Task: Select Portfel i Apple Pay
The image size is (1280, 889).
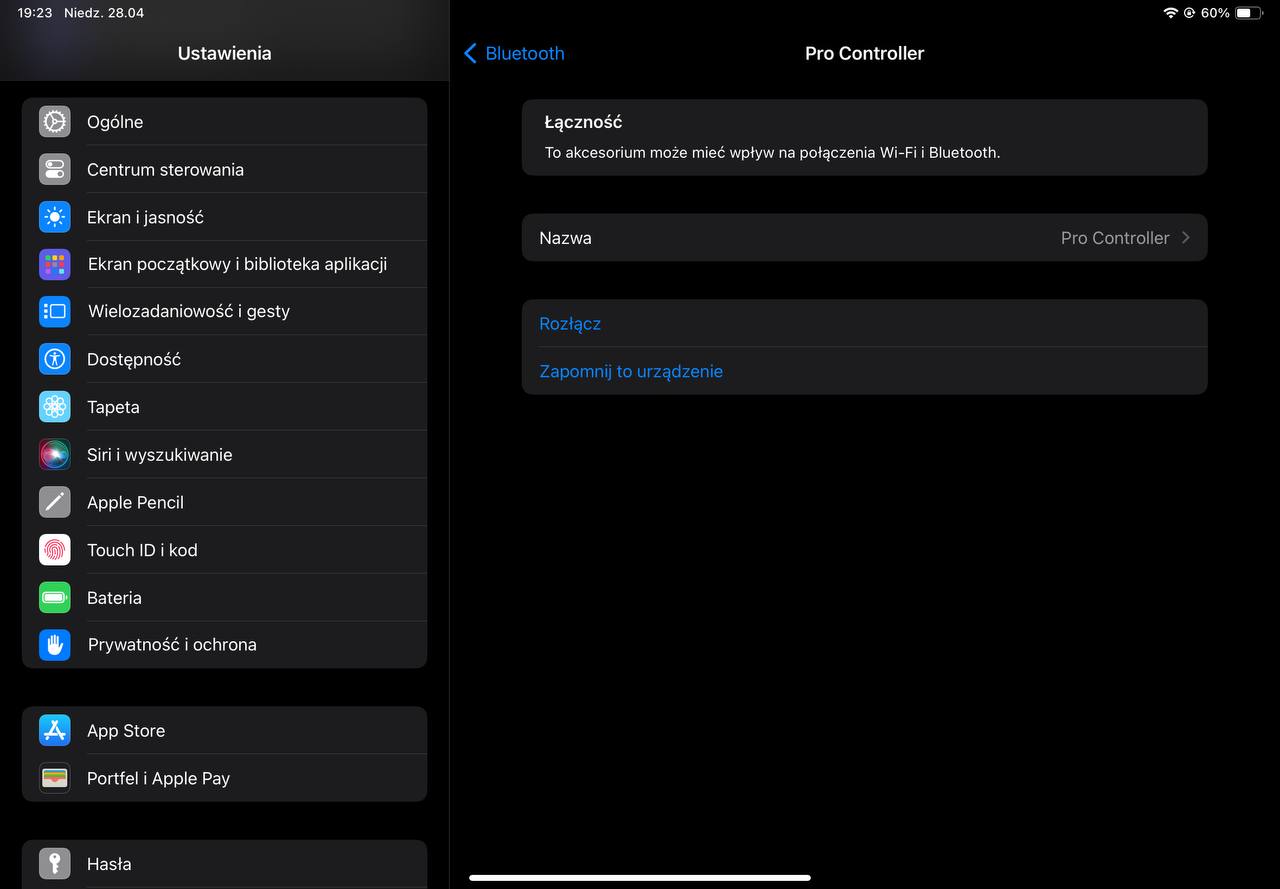Action: click(x=224, y=778)
